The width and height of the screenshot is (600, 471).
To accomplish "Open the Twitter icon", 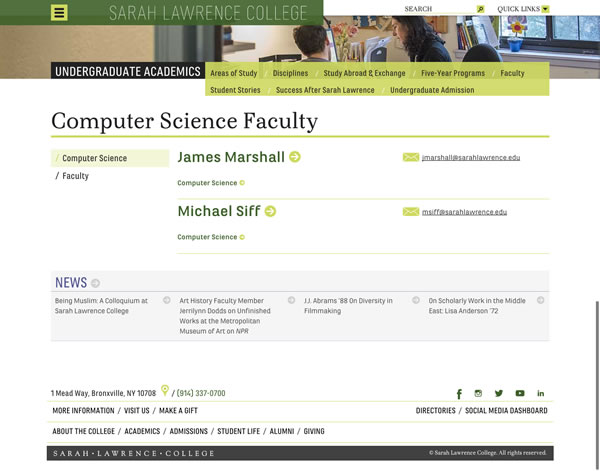I will tap(499, 393).
